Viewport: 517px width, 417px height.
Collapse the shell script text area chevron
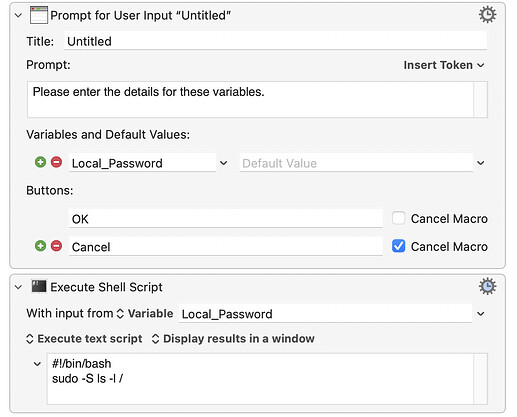pos(37,364)
